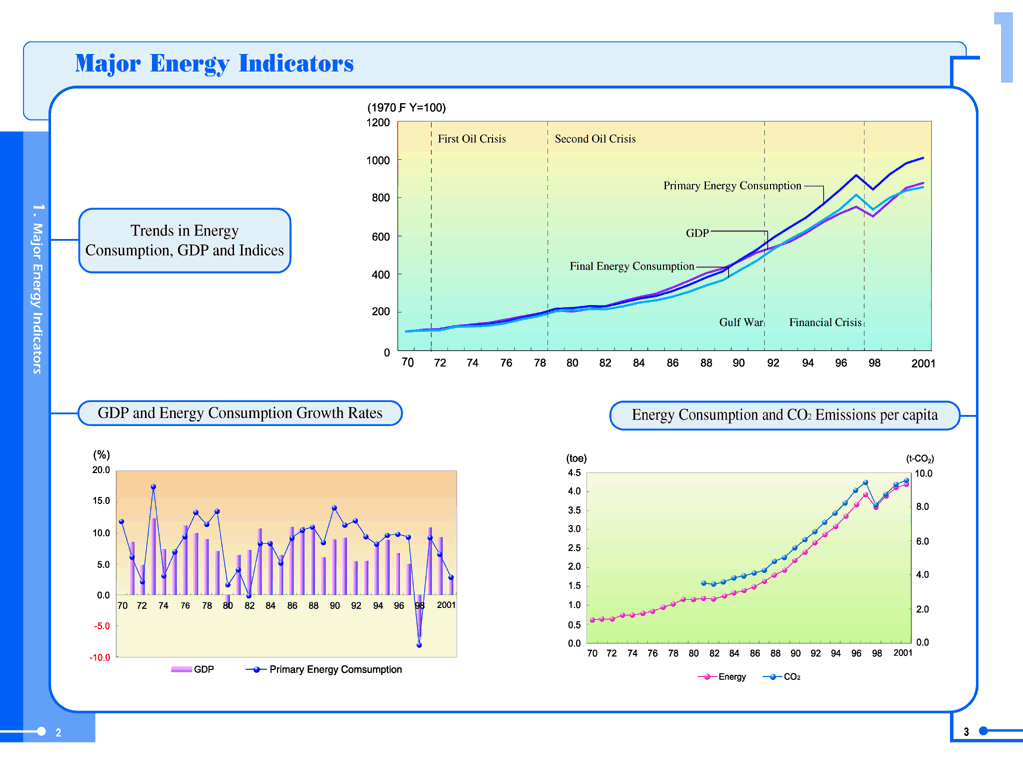
Task: Click the 'Second Oil Crisis' label
Action: click(595, 139)
